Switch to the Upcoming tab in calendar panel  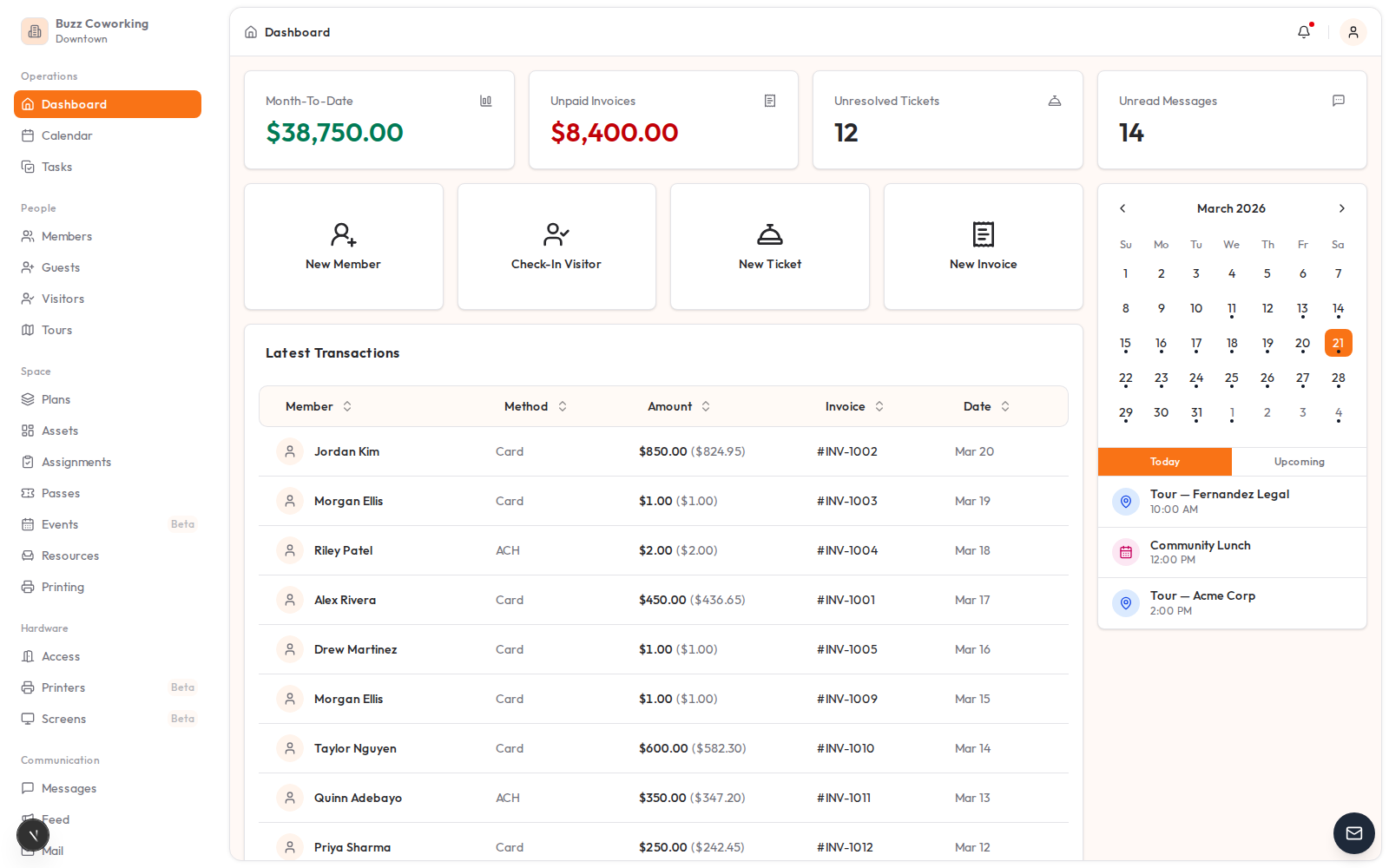pos(1299,462)
